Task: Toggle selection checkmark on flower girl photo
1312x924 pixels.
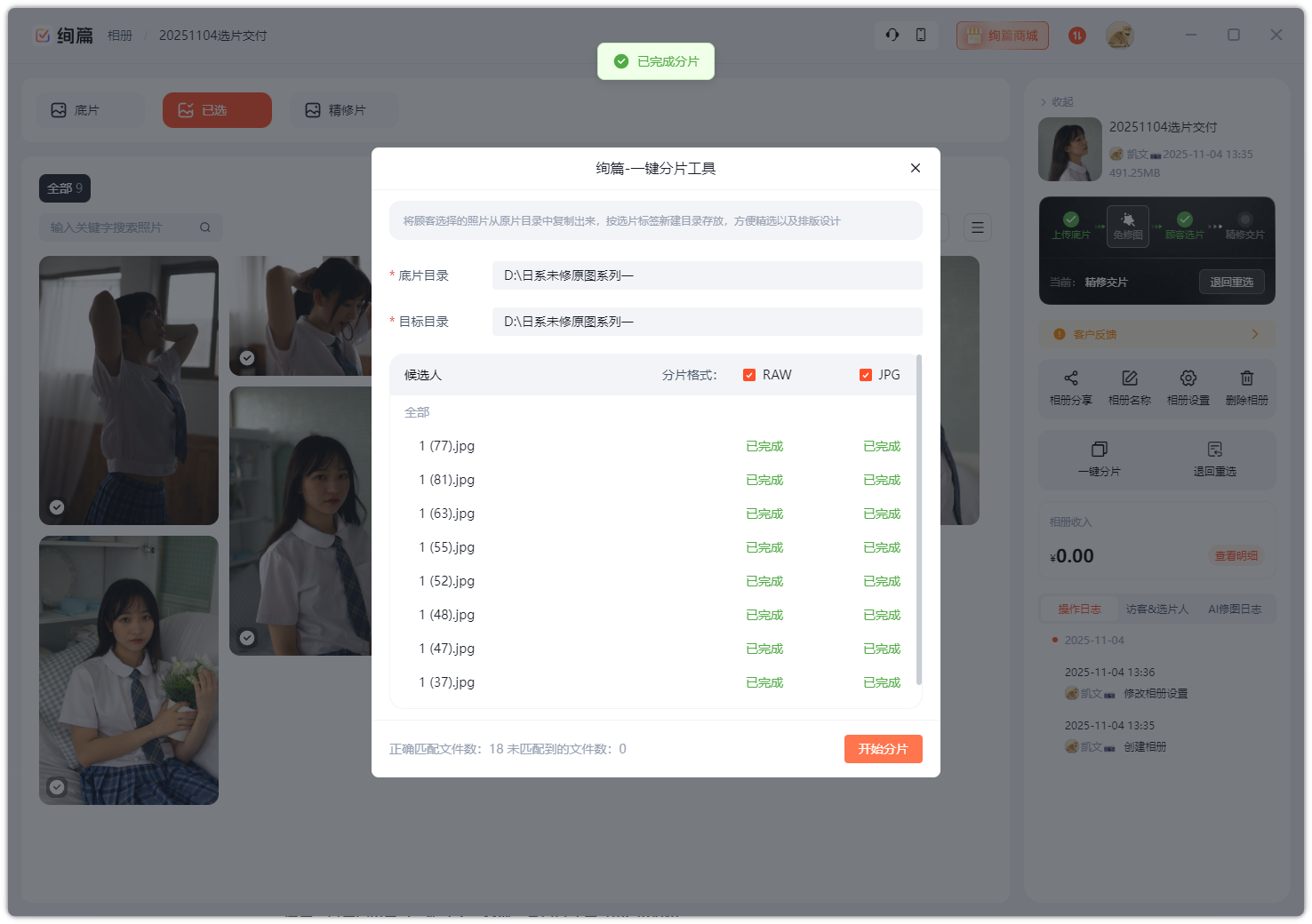Action: click(57, 787)
